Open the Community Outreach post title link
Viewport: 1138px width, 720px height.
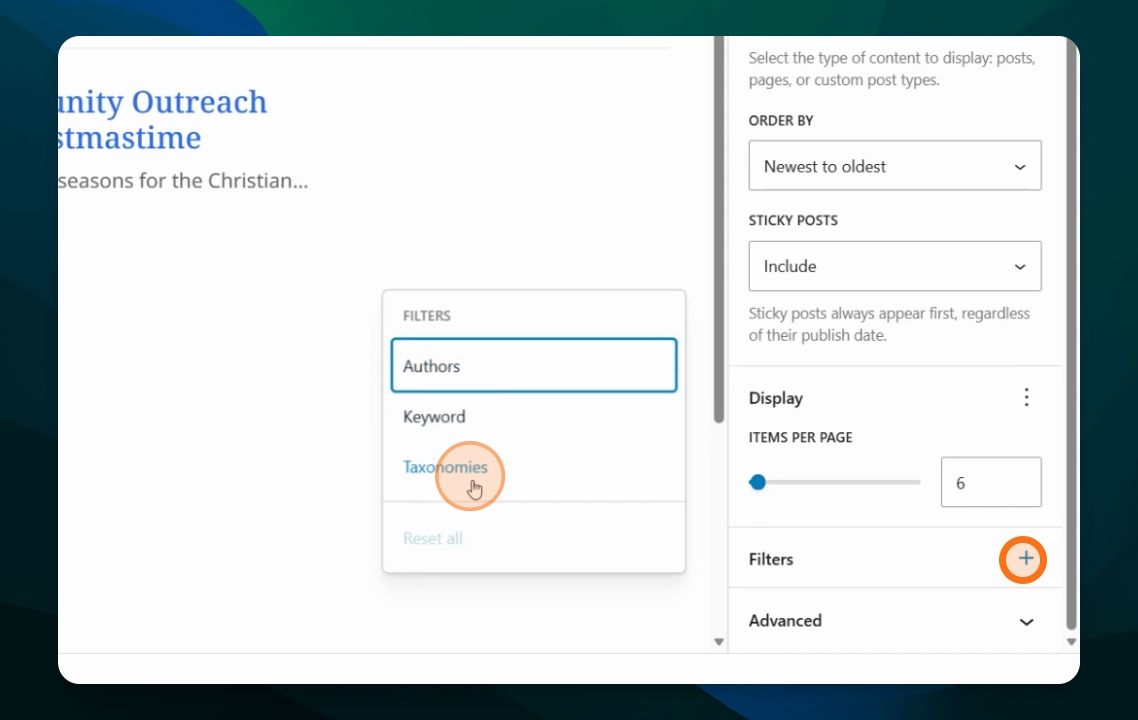click(163, 120)
